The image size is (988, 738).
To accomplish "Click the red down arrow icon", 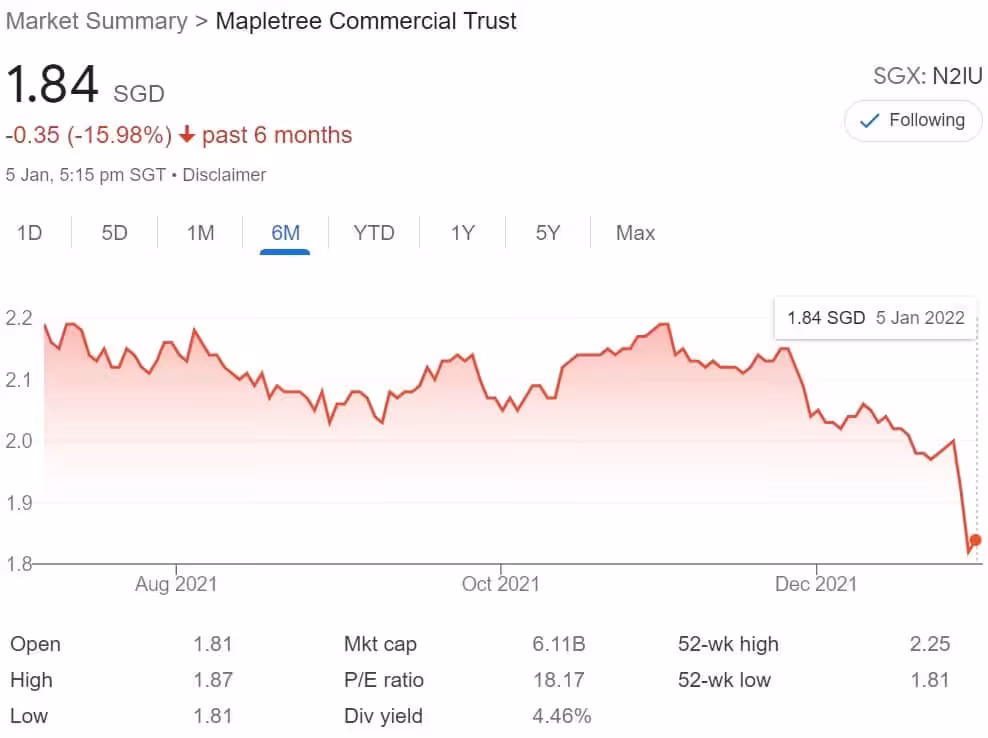I will pyautogui.click(x=186, y=135).
